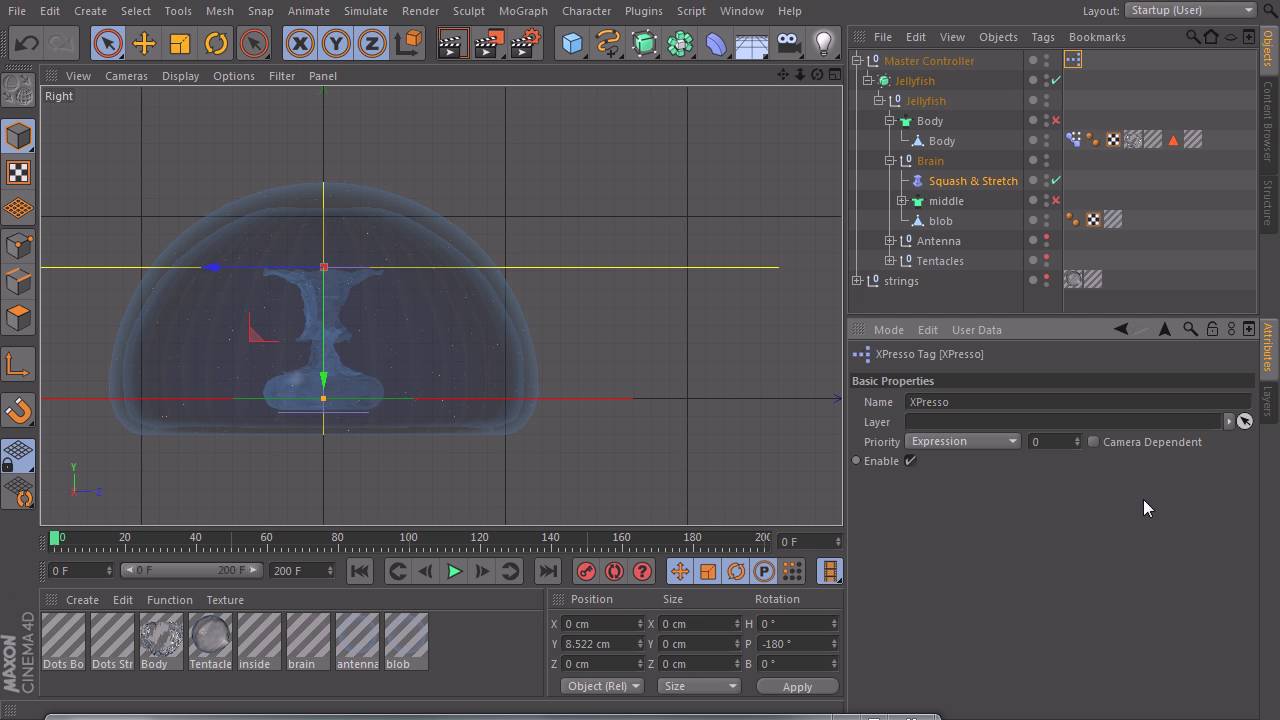This screenshot has width=1280, height=720.
Task: Expand the Tentacles group
Action: tap(890, 261)
